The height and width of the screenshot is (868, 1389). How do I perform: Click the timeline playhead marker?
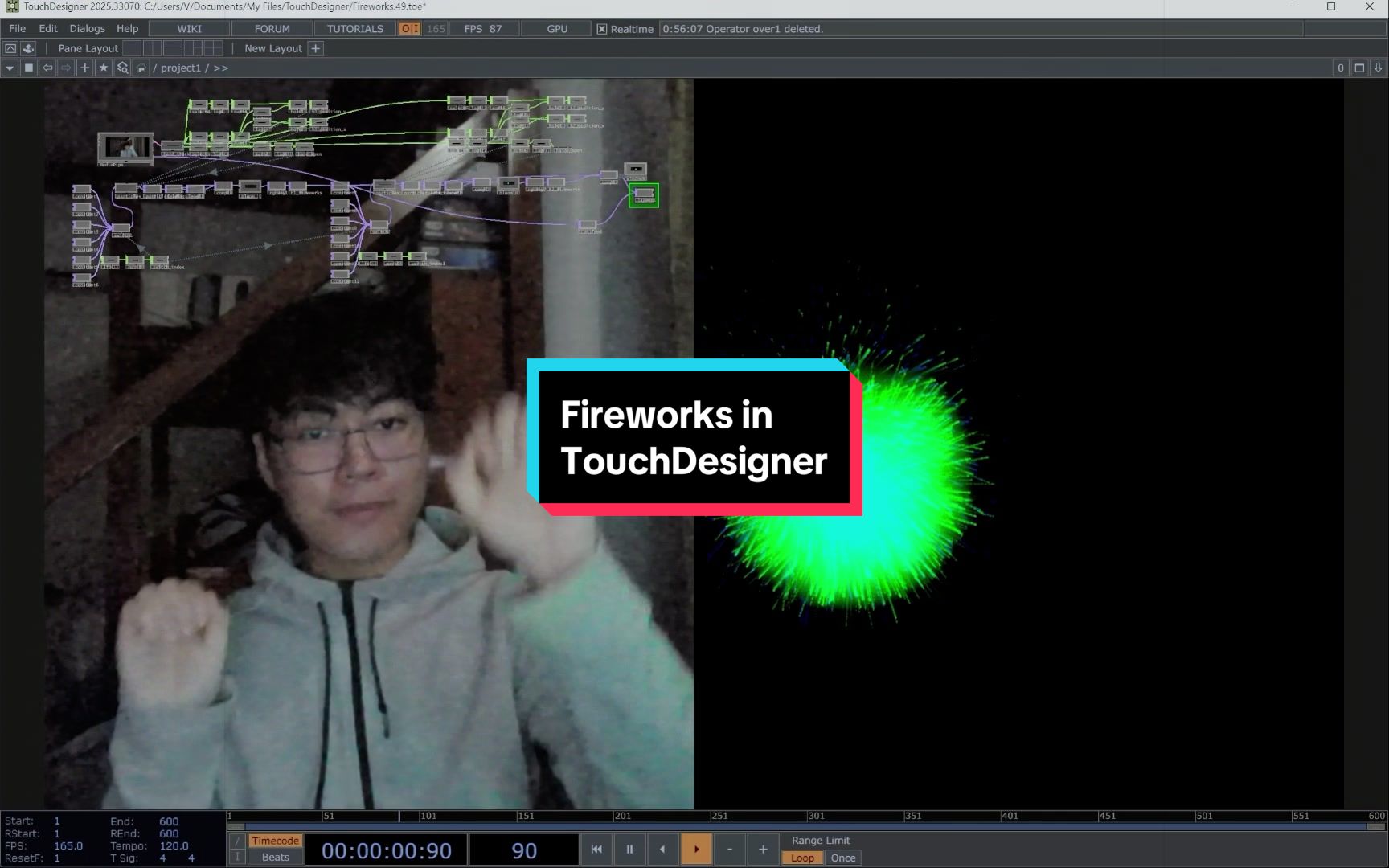click(399, 816)
